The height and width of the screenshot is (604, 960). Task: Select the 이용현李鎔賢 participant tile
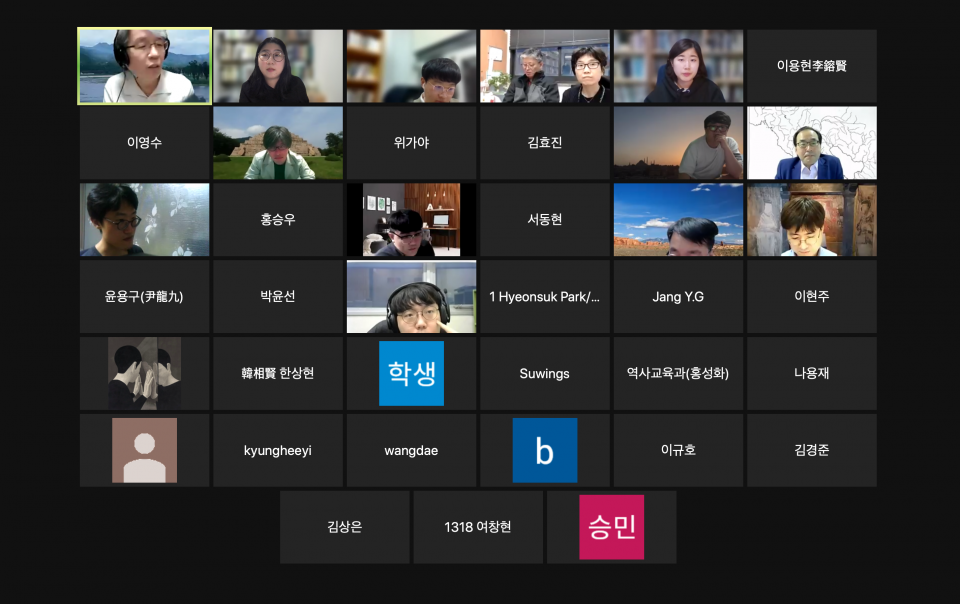click(812, 66)
